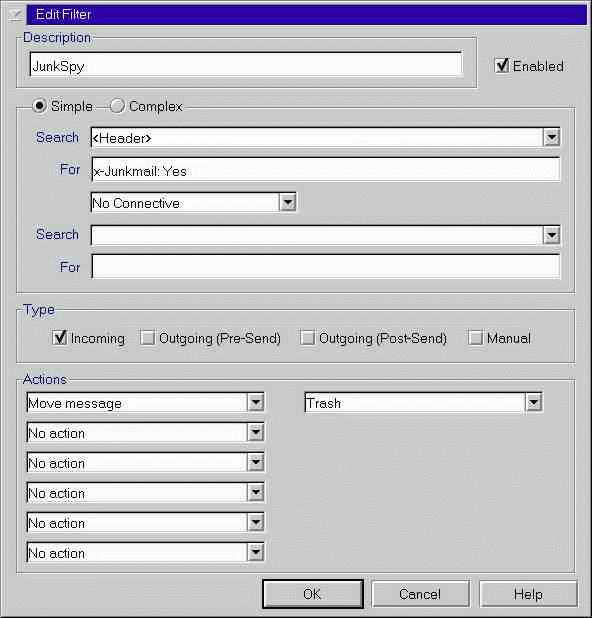Image resolution: width=592 pixels, height=618 pixels.
Task: Enable Outgoing (Post-Send) filter type
Action: click(307, 338)
